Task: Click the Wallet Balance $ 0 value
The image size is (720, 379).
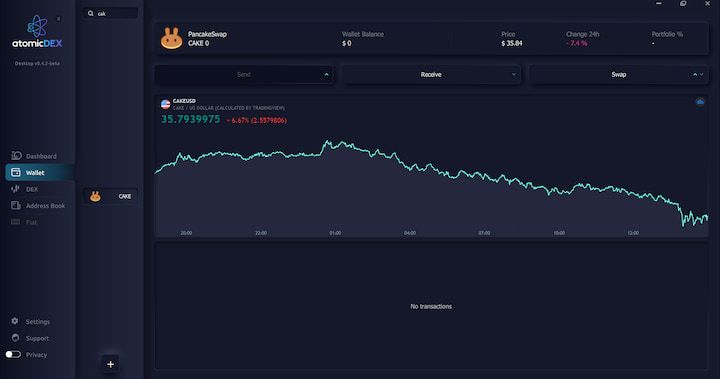Action: pos(347,43)
